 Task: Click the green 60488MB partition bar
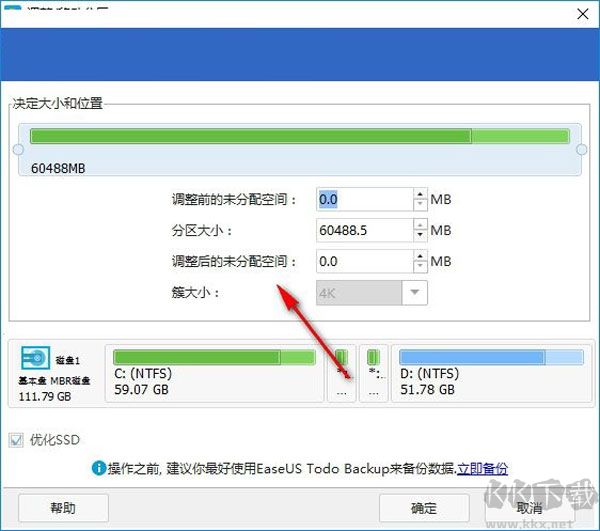tap(300, 136)
